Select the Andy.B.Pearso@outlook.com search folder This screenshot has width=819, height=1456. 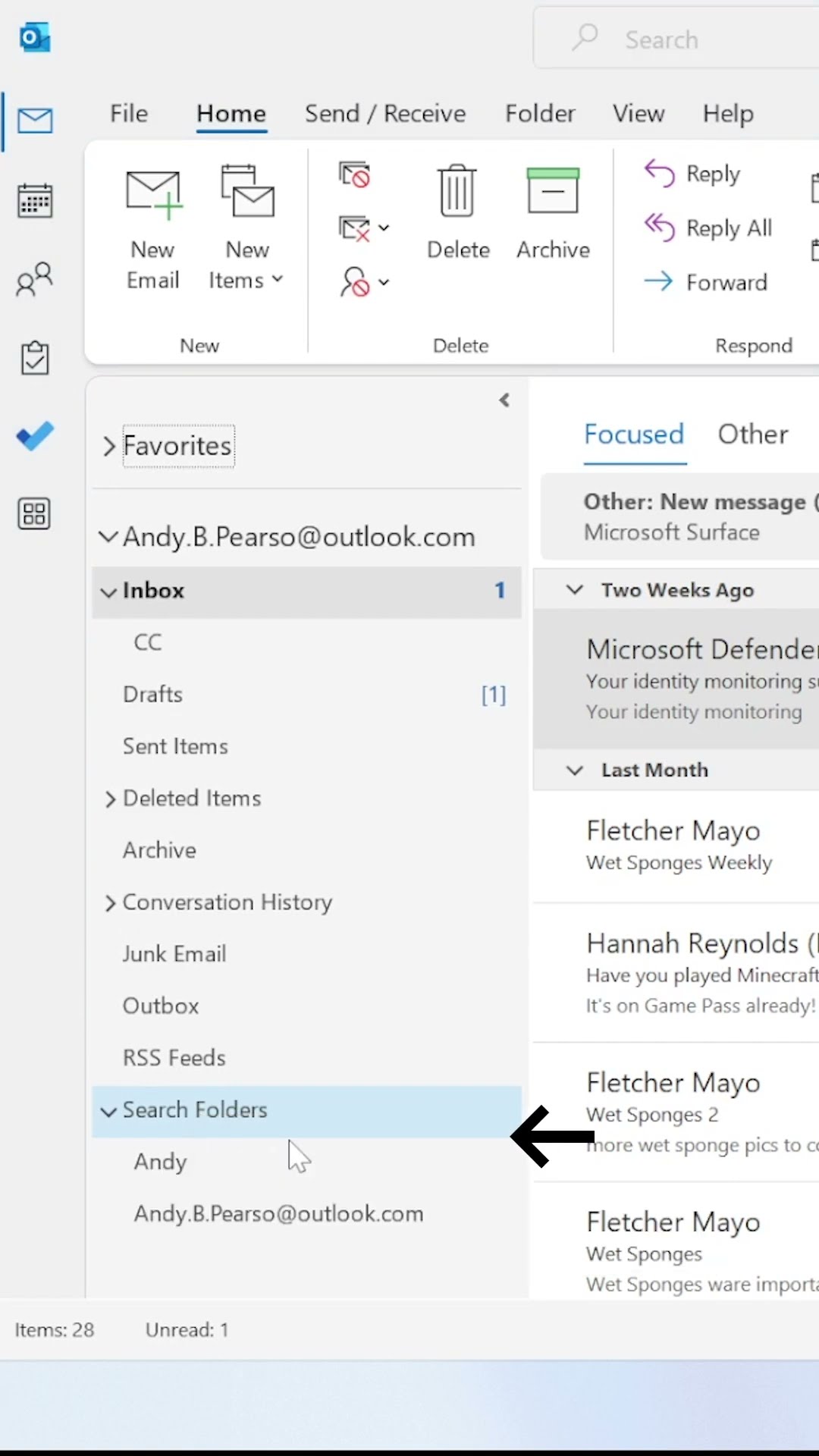(x=306, y=1214)
